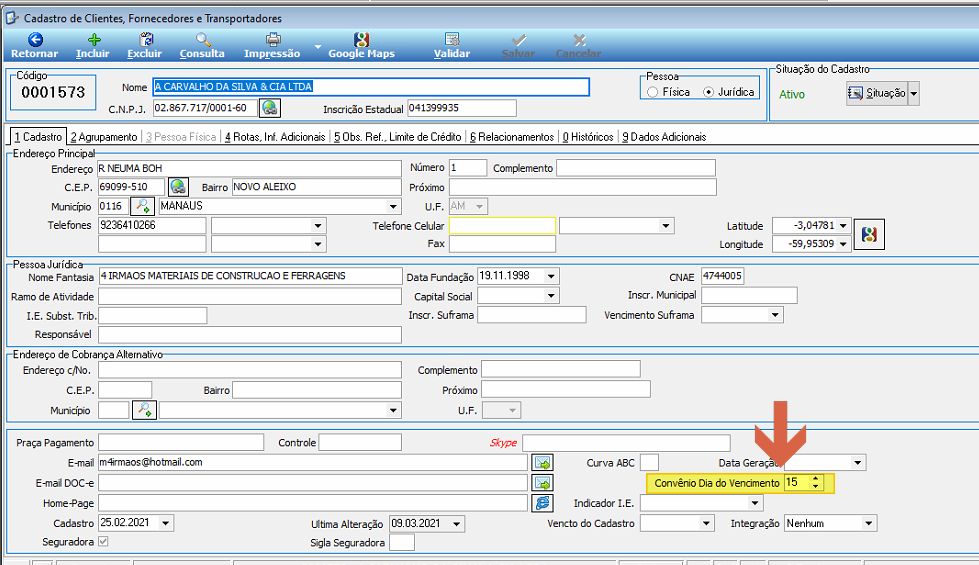979x565 pixels.
Task: Open the Longitude value dropdown
Action: [843, 244]
